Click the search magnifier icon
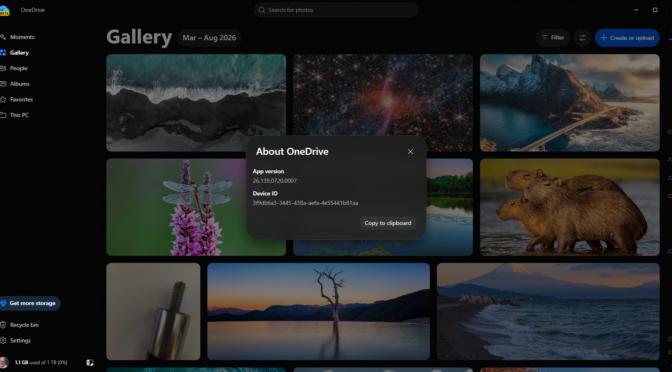The height and width of the screenshot is (372, 672). [x=261, y=10]
